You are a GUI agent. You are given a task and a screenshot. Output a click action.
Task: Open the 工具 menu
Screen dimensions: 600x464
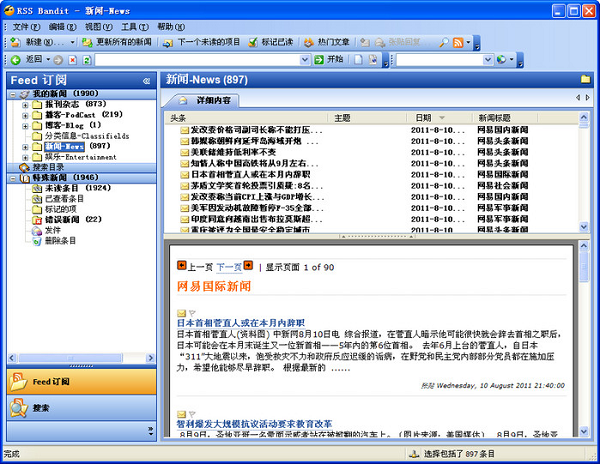coord(135,27)
